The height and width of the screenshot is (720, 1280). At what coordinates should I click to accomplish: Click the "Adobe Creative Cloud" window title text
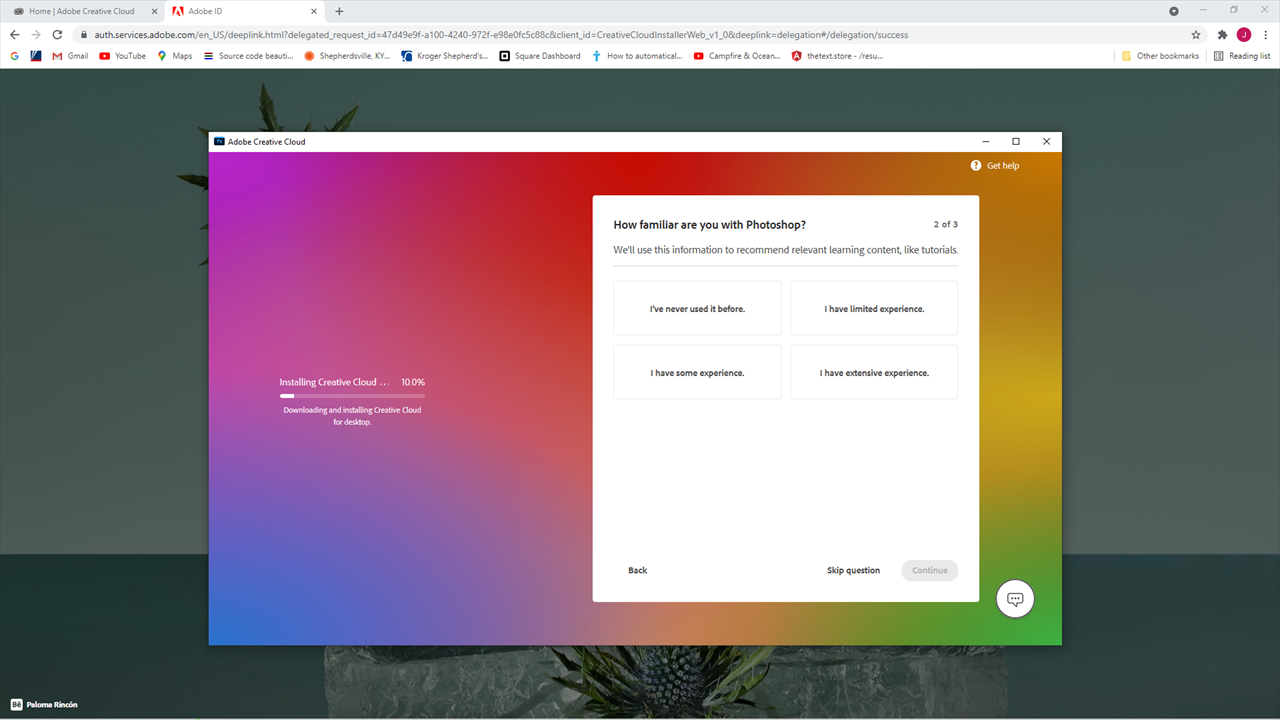pos(267,142)
